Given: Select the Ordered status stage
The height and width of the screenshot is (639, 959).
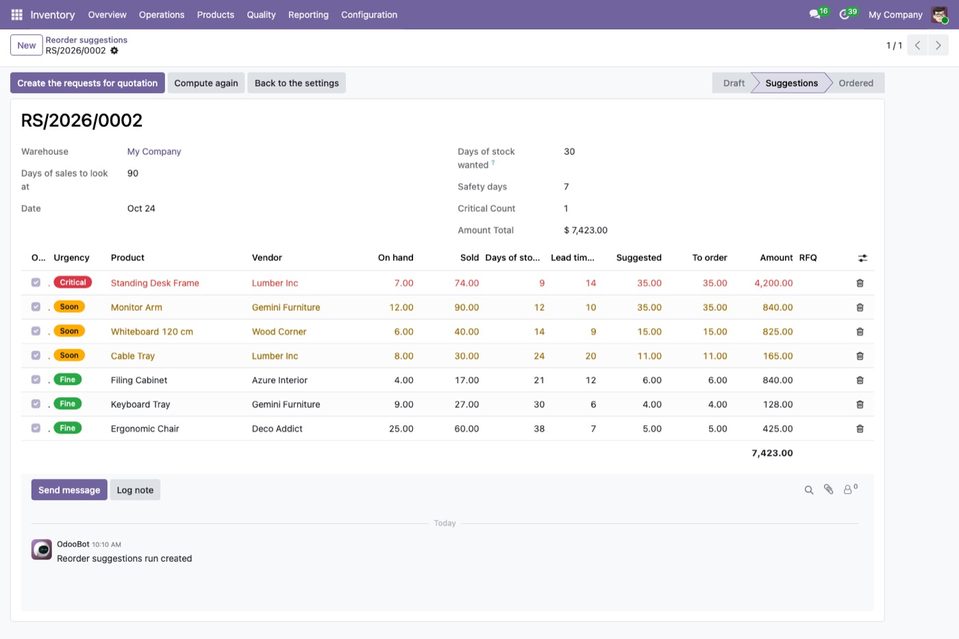Looking at the screenshot, I should tap(856, 83).
